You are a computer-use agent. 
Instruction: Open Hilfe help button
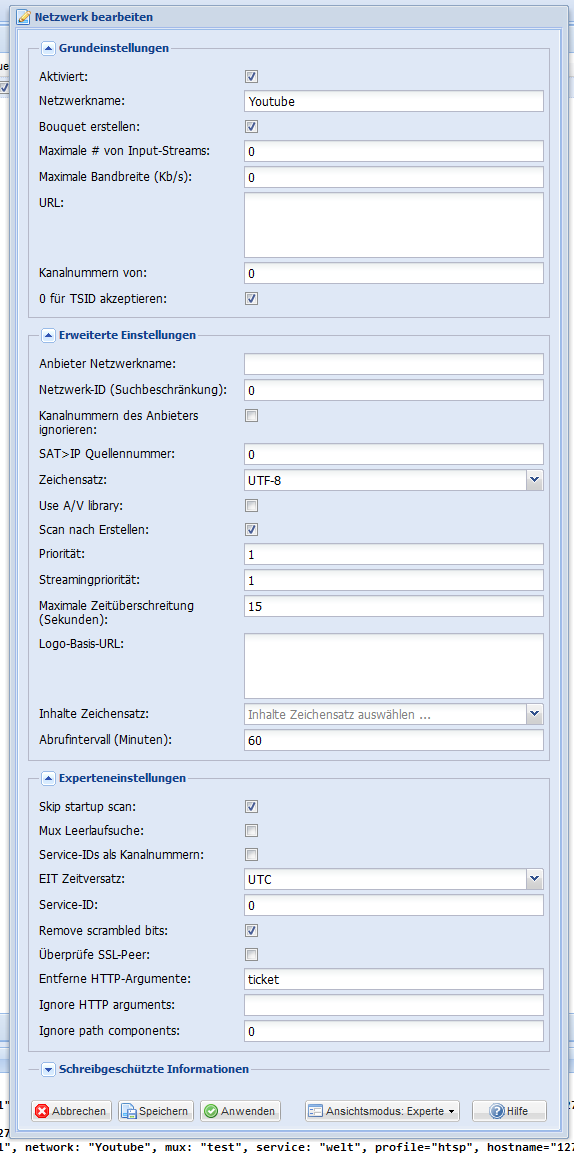click(x=510, y=1110)
